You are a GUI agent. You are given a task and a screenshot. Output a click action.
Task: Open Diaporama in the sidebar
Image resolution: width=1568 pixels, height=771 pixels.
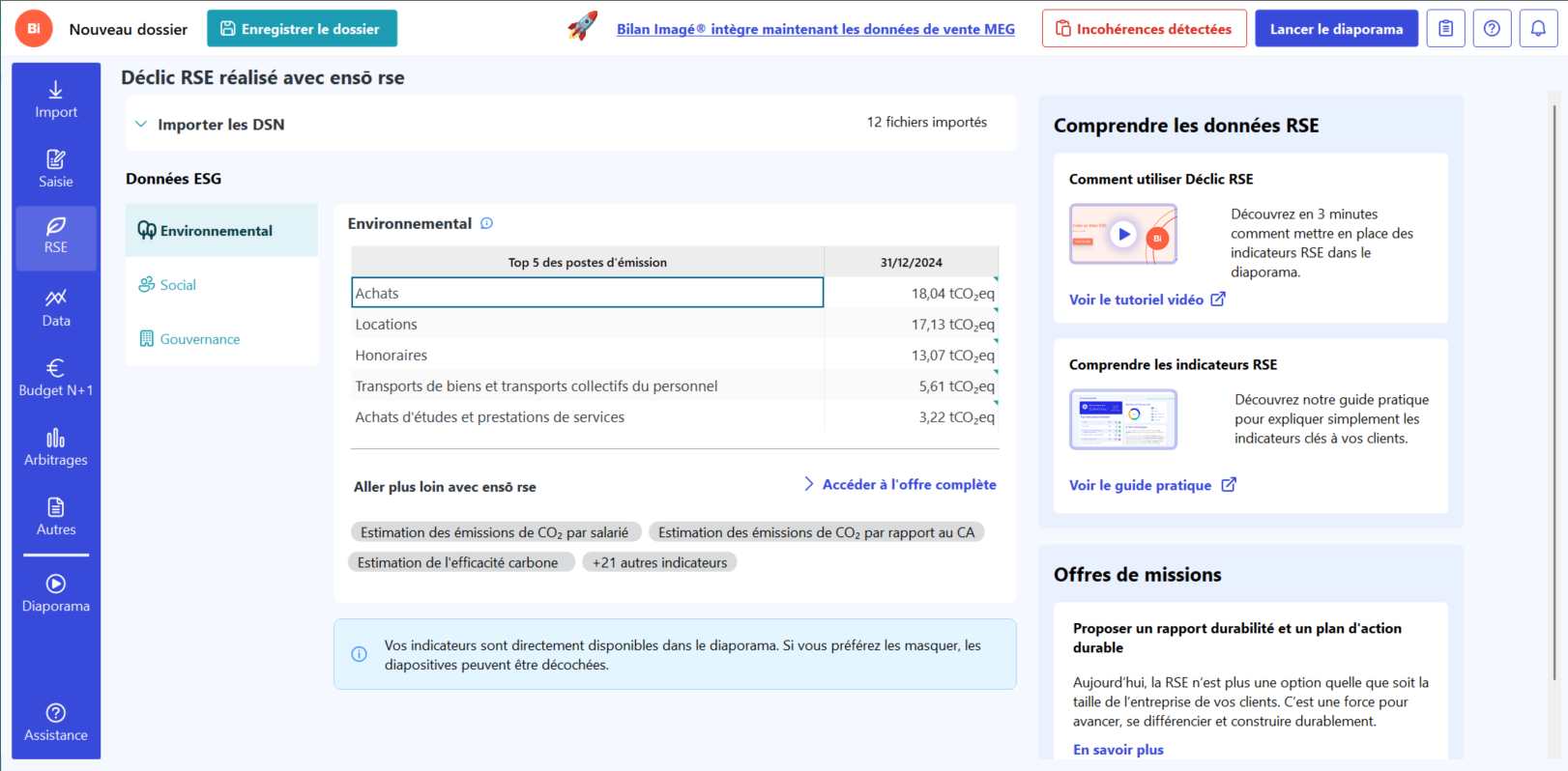click(x=56, y=593)
